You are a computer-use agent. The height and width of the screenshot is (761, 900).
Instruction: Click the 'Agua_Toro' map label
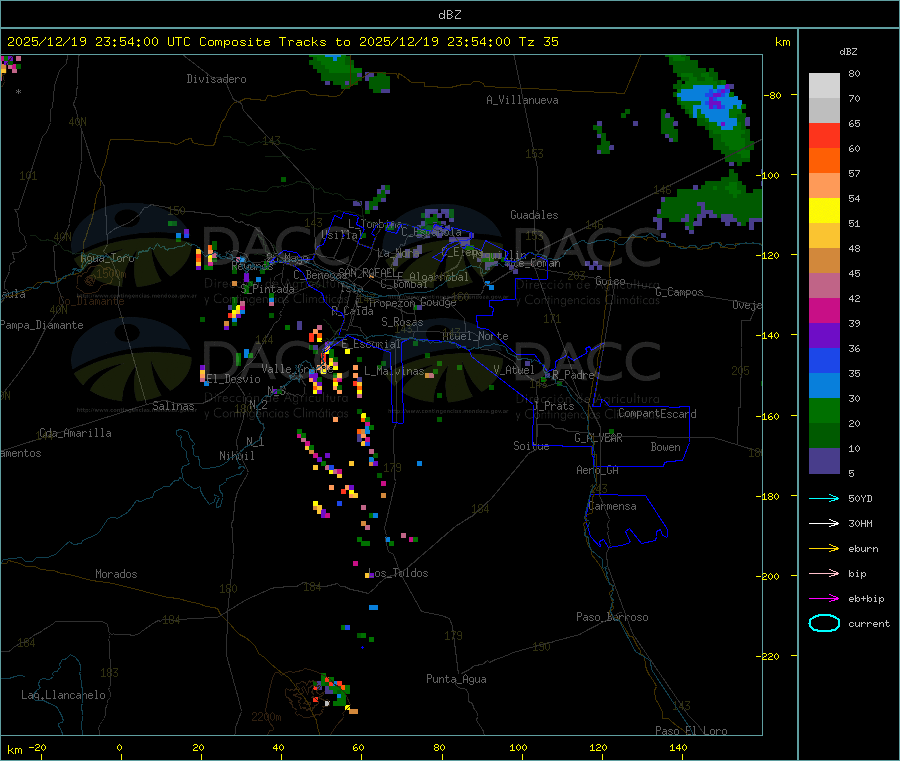point(107,258)
